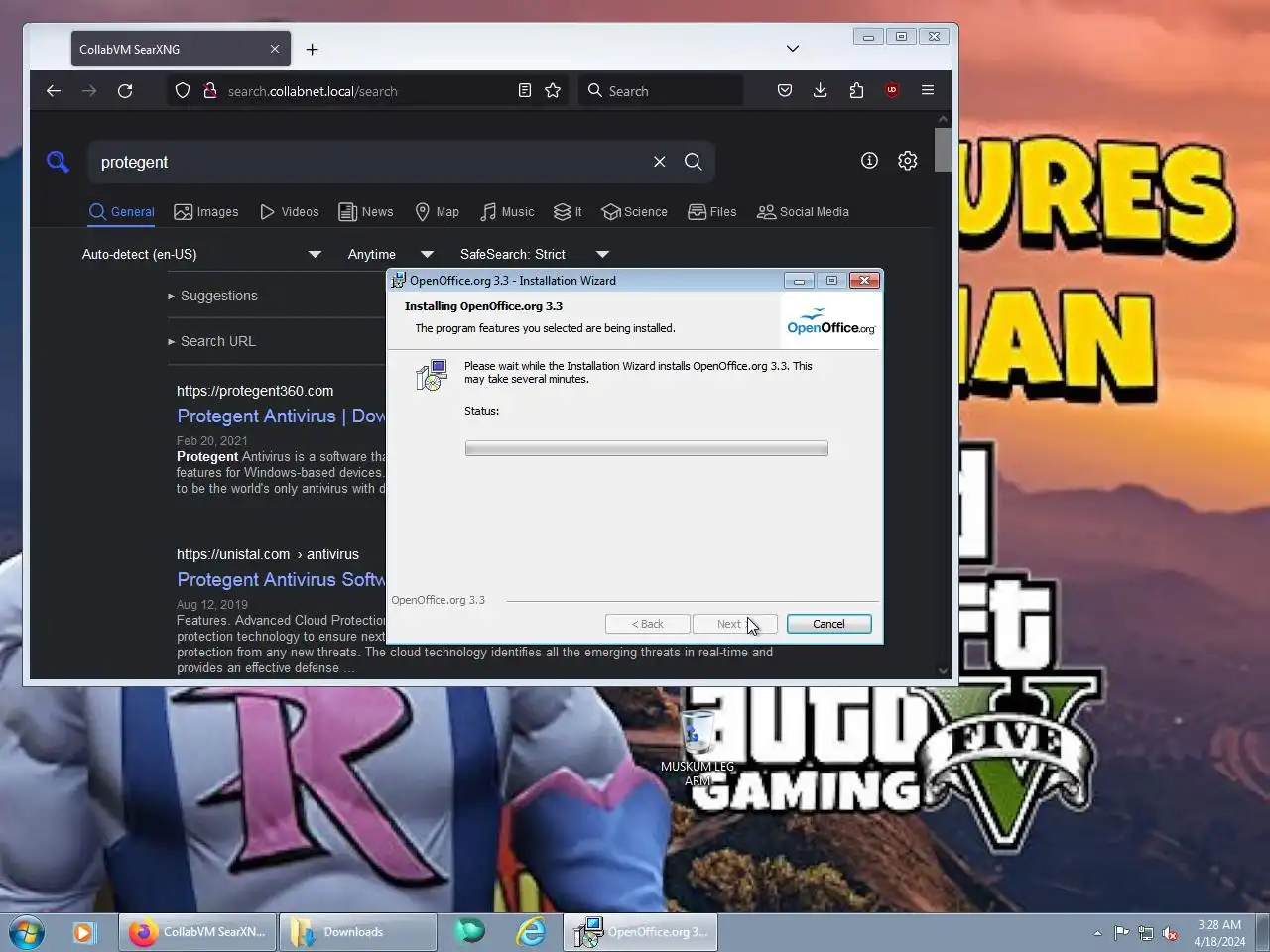
Task: Select the General search tab
Action: [x=121, y=212]
